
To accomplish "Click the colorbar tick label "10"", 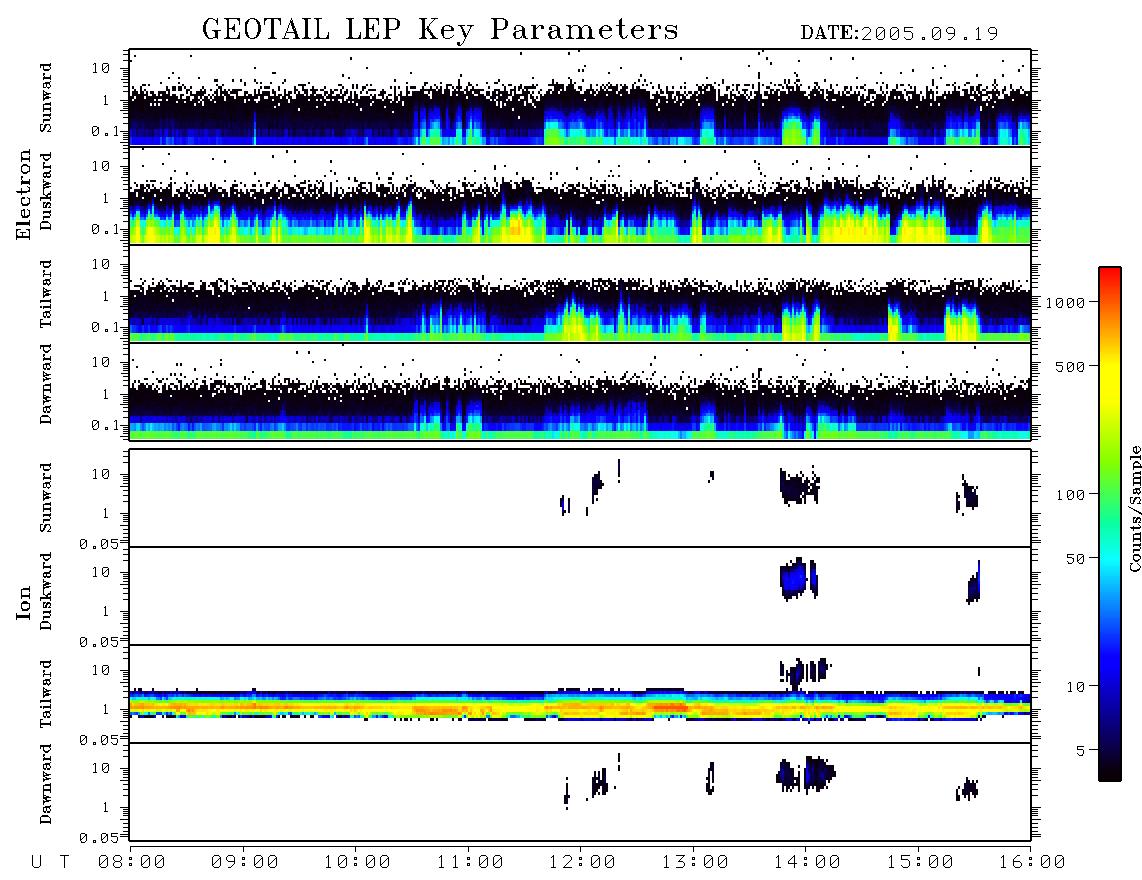I will pos(1075,686).
